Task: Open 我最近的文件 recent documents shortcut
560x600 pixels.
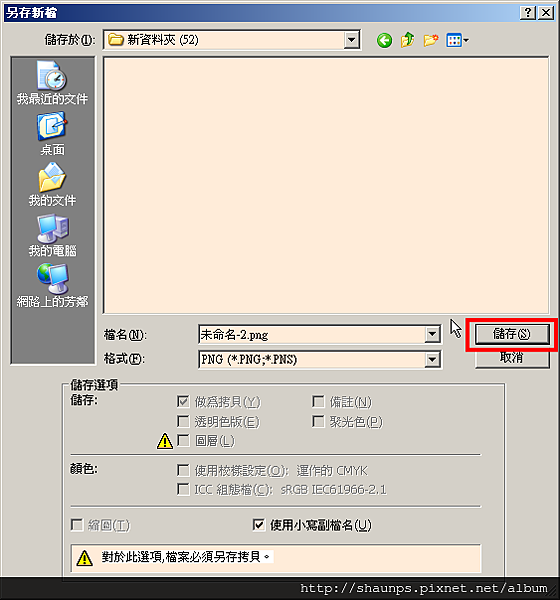Action: [x=52, y=83]
